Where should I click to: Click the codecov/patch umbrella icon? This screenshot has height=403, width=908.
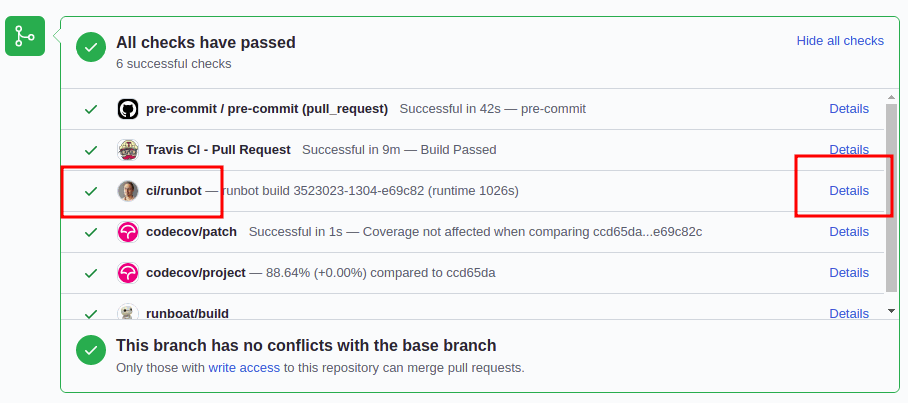(x=127, y=231)
